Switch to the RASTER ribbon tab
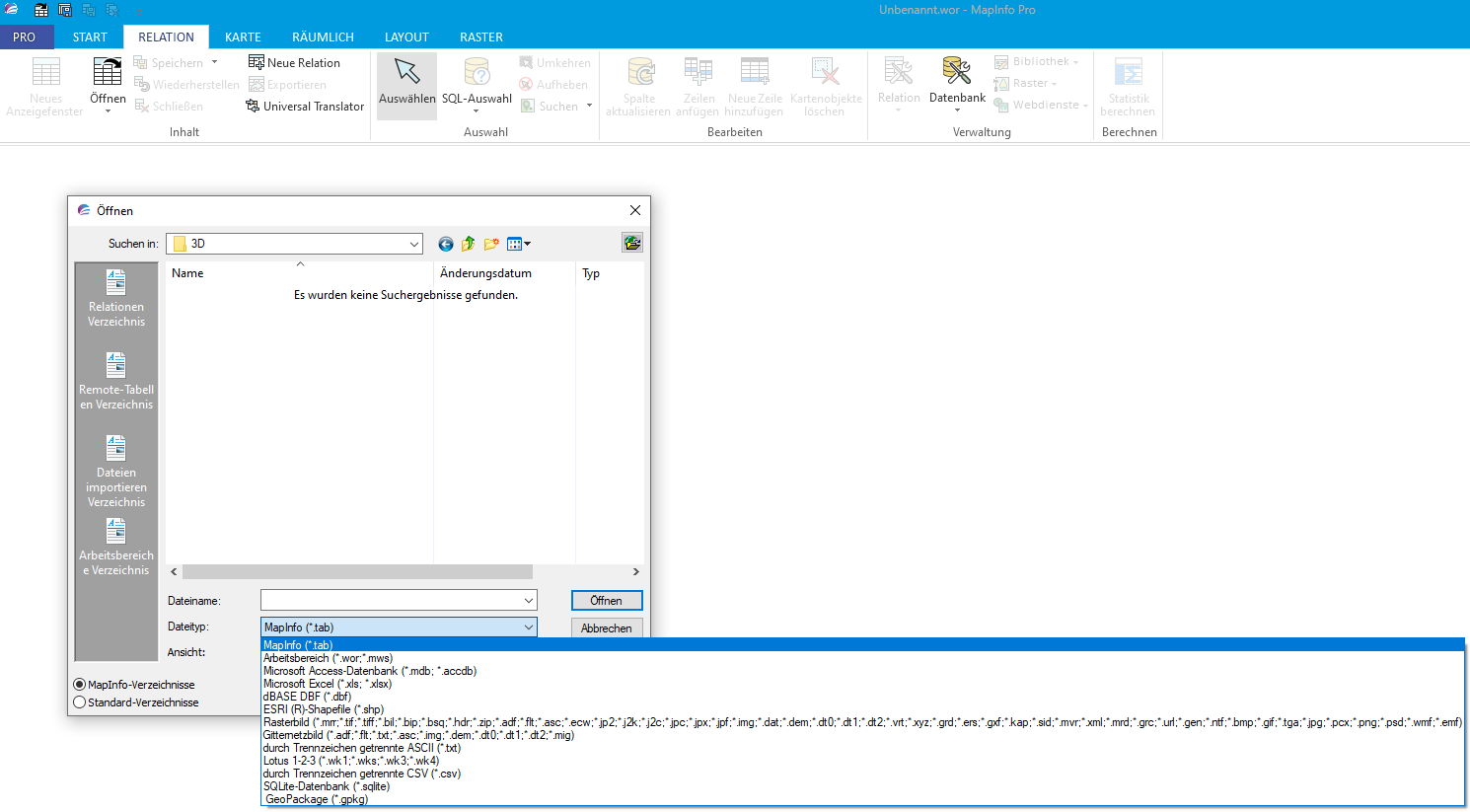The image size is (1470, 812). pyautogui.click(x=481, y=37)
